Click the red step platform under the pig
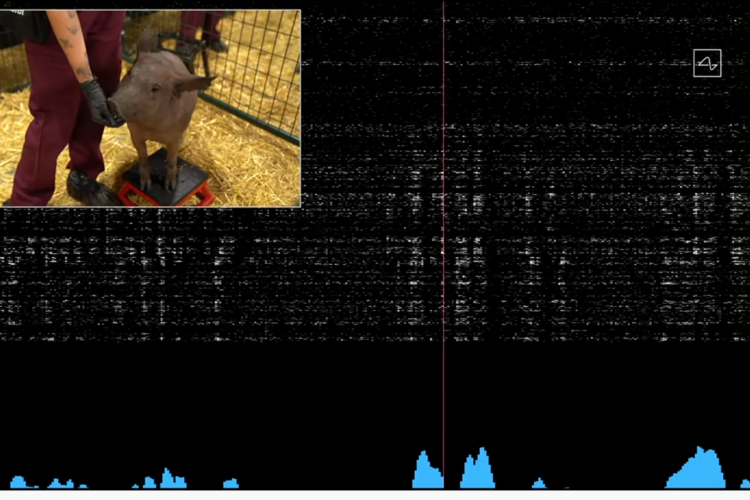The width and height of the screenshot is (750, 500). click(x=166, y=193)
